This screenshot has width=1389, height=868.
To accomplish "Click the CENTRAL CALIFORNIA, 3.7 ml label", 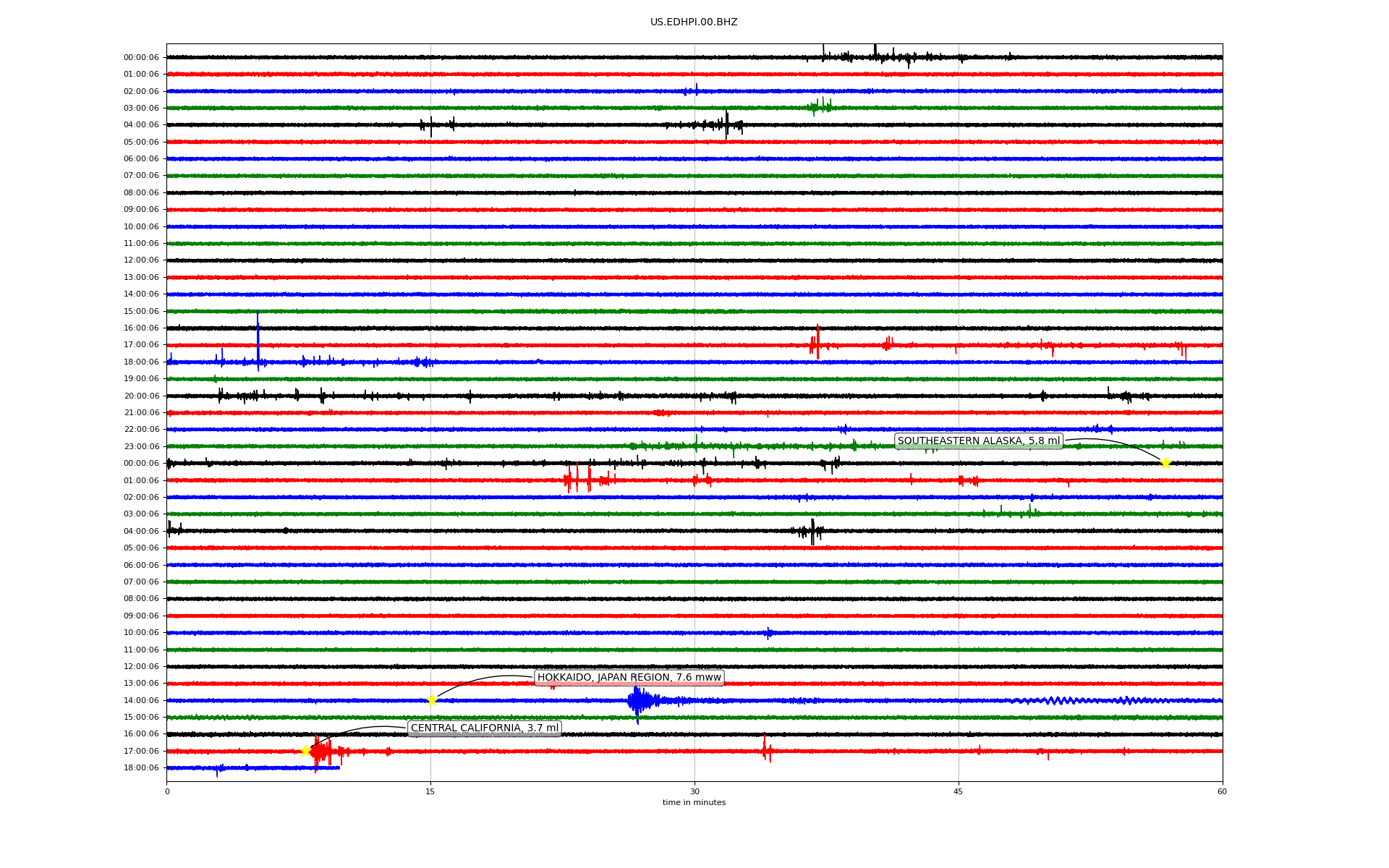I will click(x=484, y=728).
